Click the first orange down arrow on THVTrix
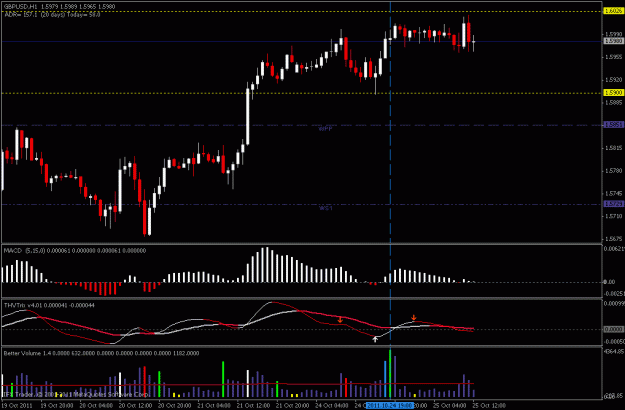The width and height of the screenshot is (625, 410). pyautogui.click(x=340, y=320)
